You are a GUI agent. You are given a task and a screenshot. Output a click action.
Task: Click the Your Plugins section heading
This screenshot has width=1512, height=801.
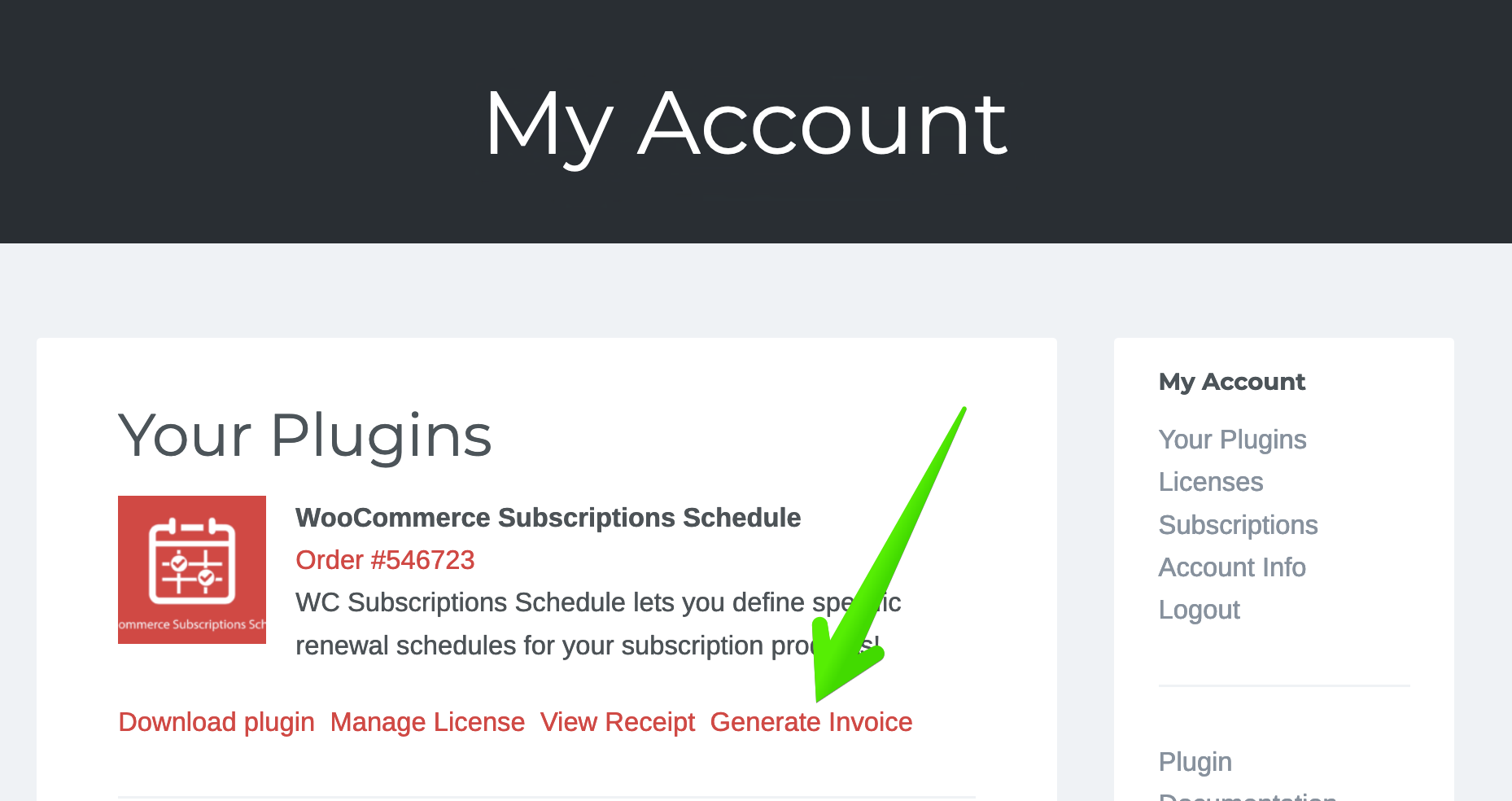pyautogui.click(x=305, y=436)
